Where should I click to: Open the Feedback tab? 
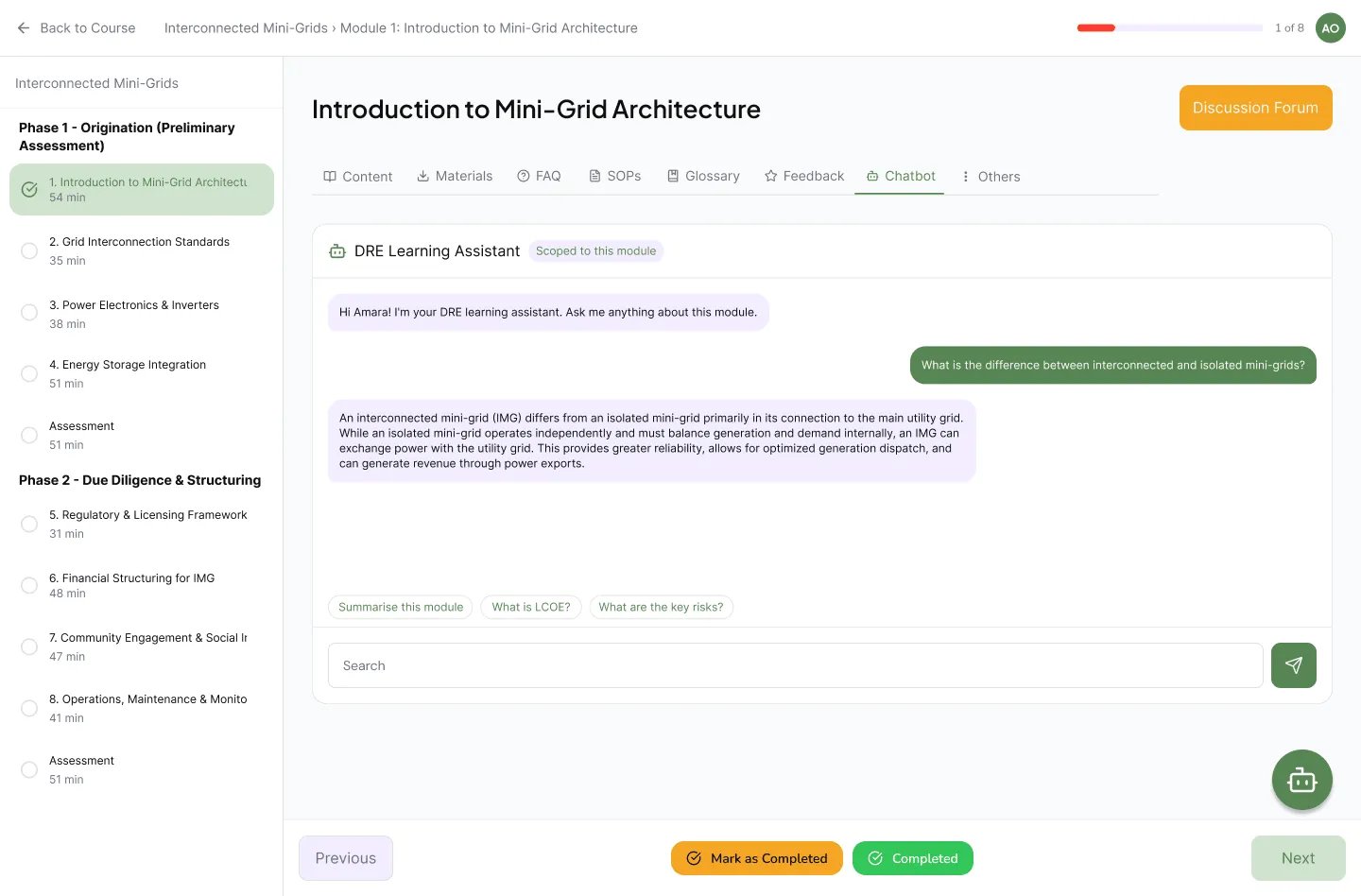pos(804,177)
